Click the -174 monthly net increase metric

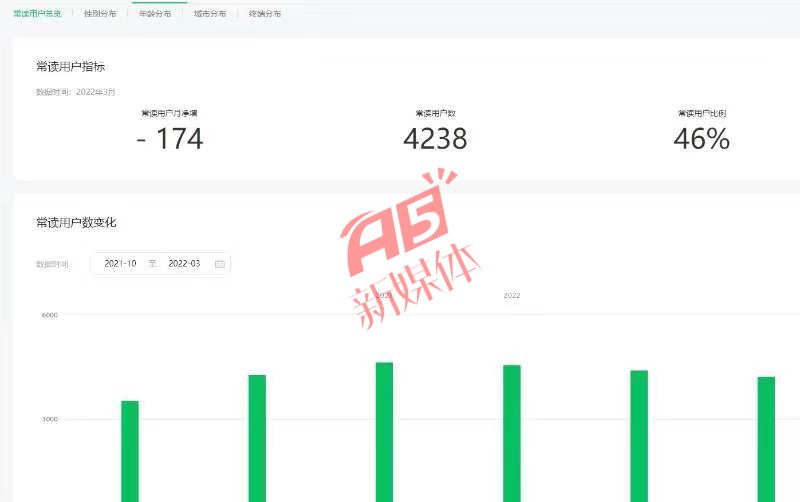coord(170,138)
